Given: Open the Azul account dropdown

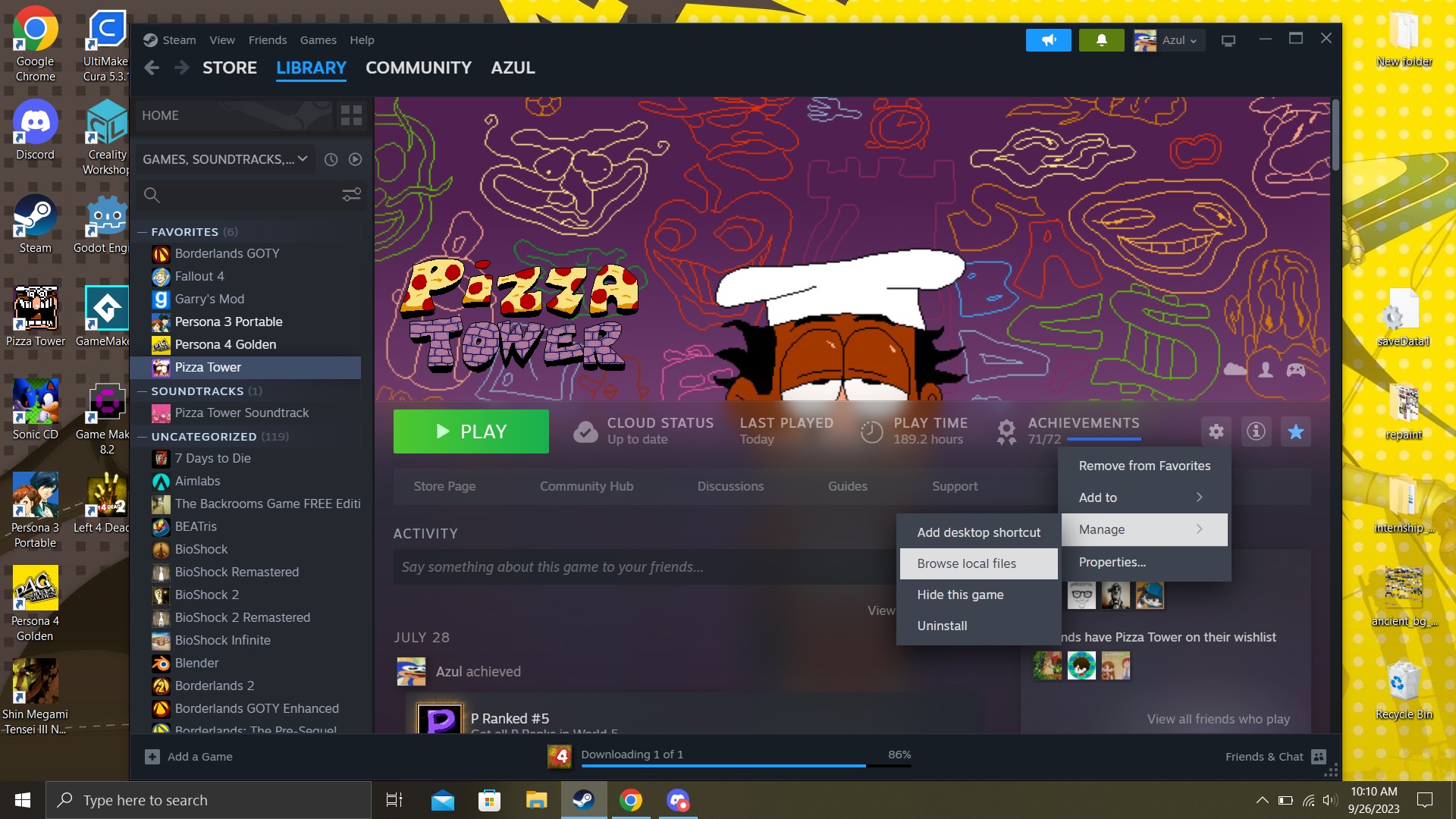Looking at the screenshot, I should click(1169, 39).
